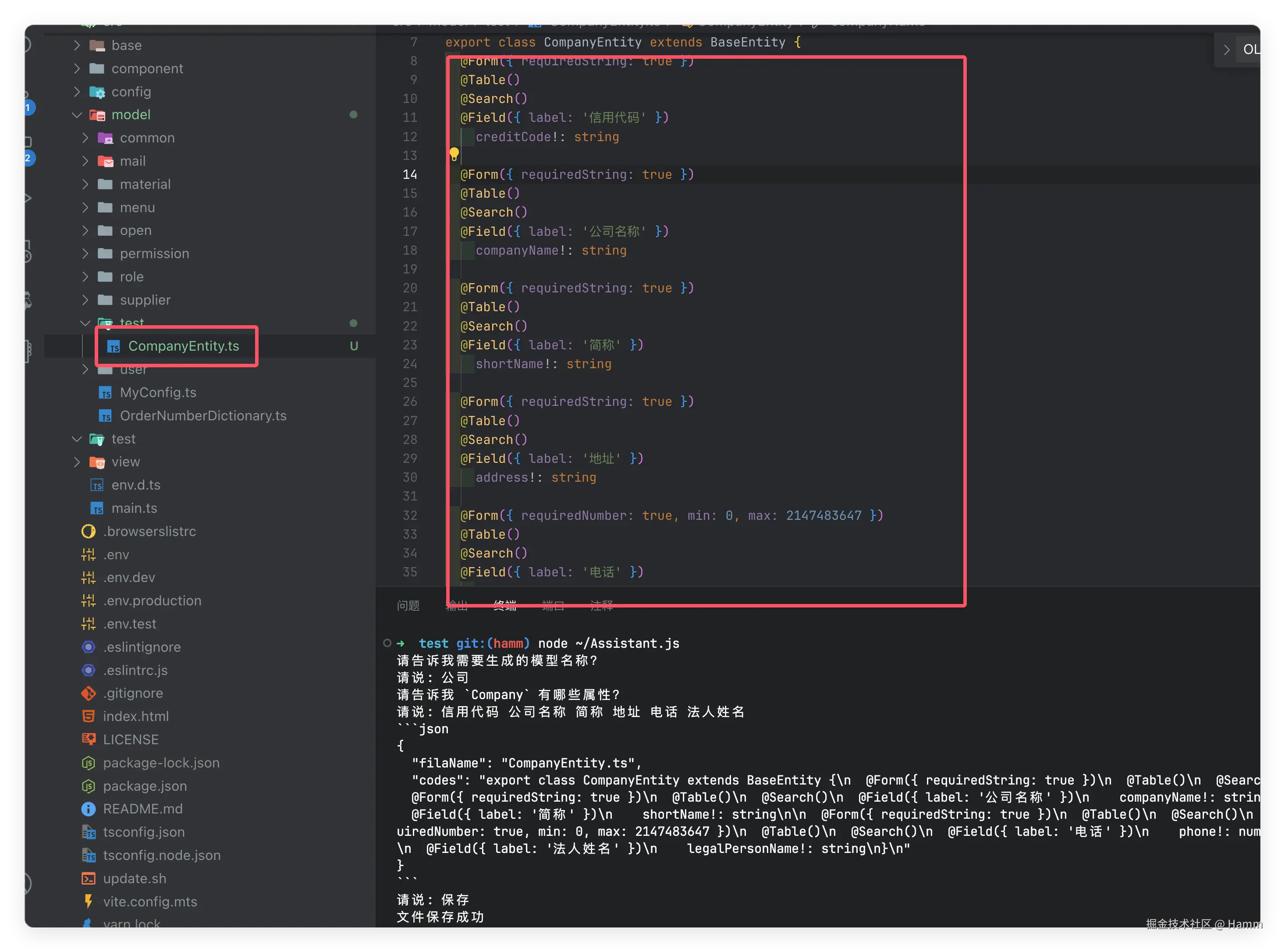Open OrderNumberDictionary.ts file
Image resolution: width=1285 pixels, height=952 pixels.
coord(203,416)
